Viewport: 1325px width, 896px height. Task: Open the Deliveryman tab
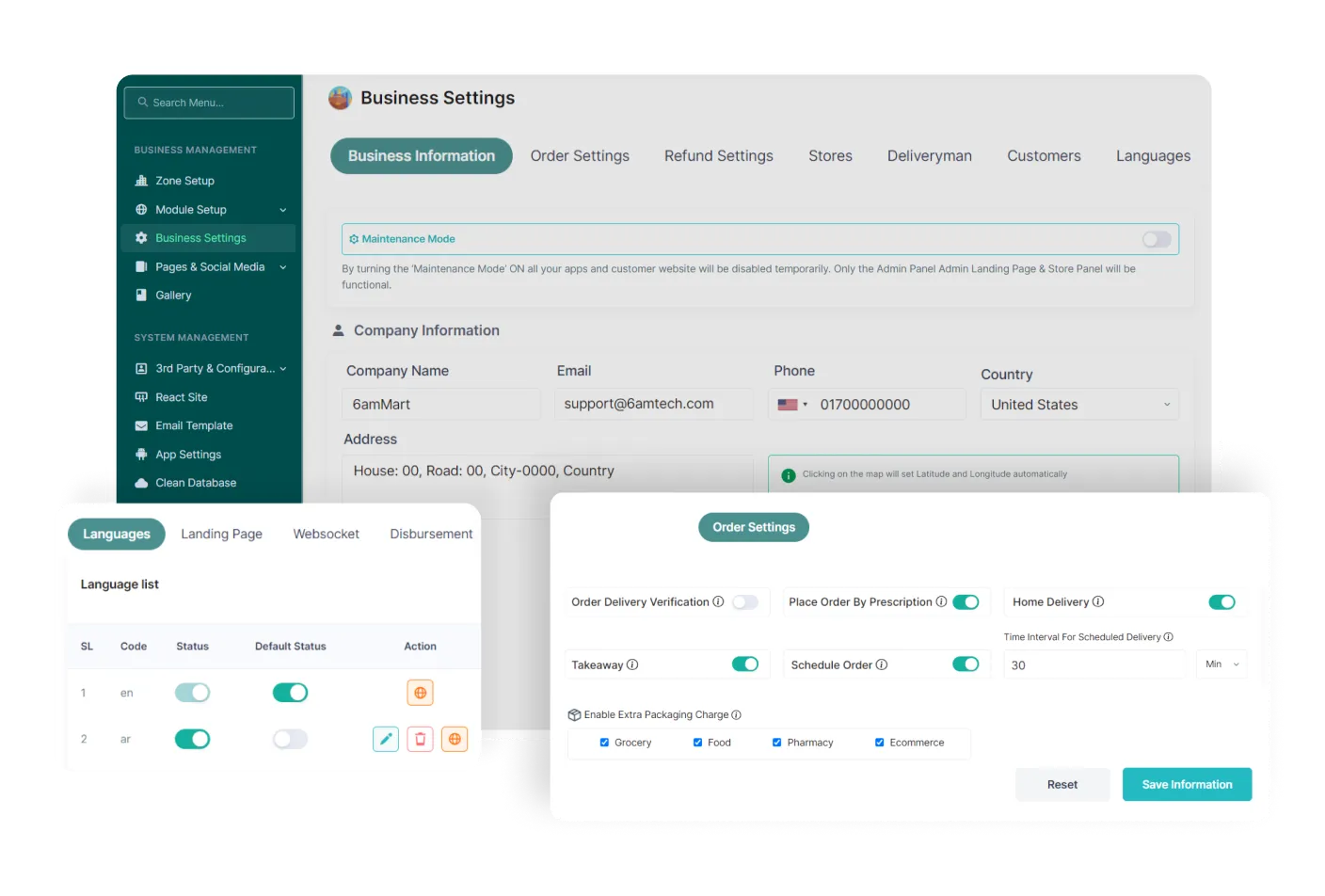[929, 156]
